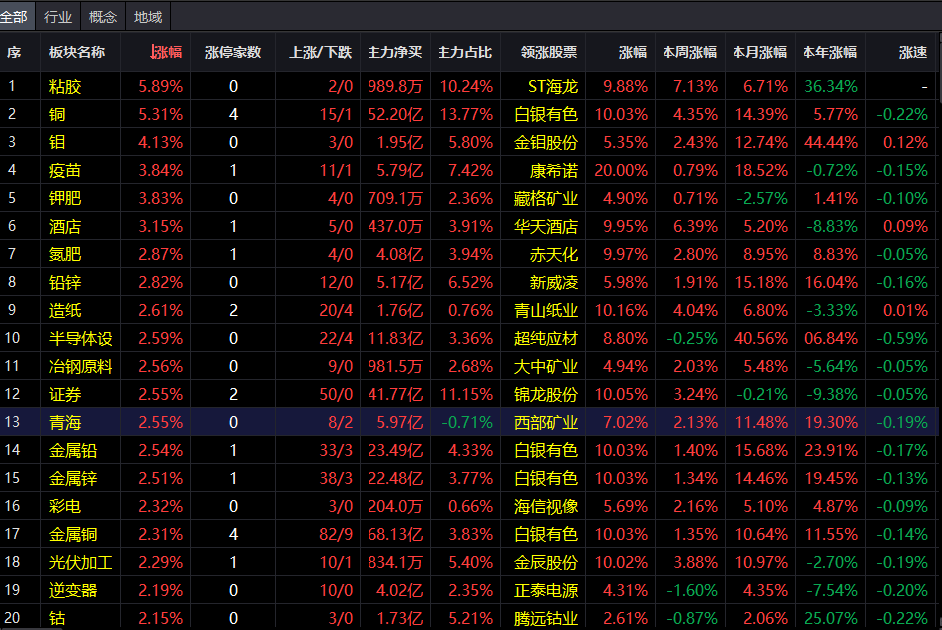Click the 板块名称 column header
942x630 pixels.
77,52
